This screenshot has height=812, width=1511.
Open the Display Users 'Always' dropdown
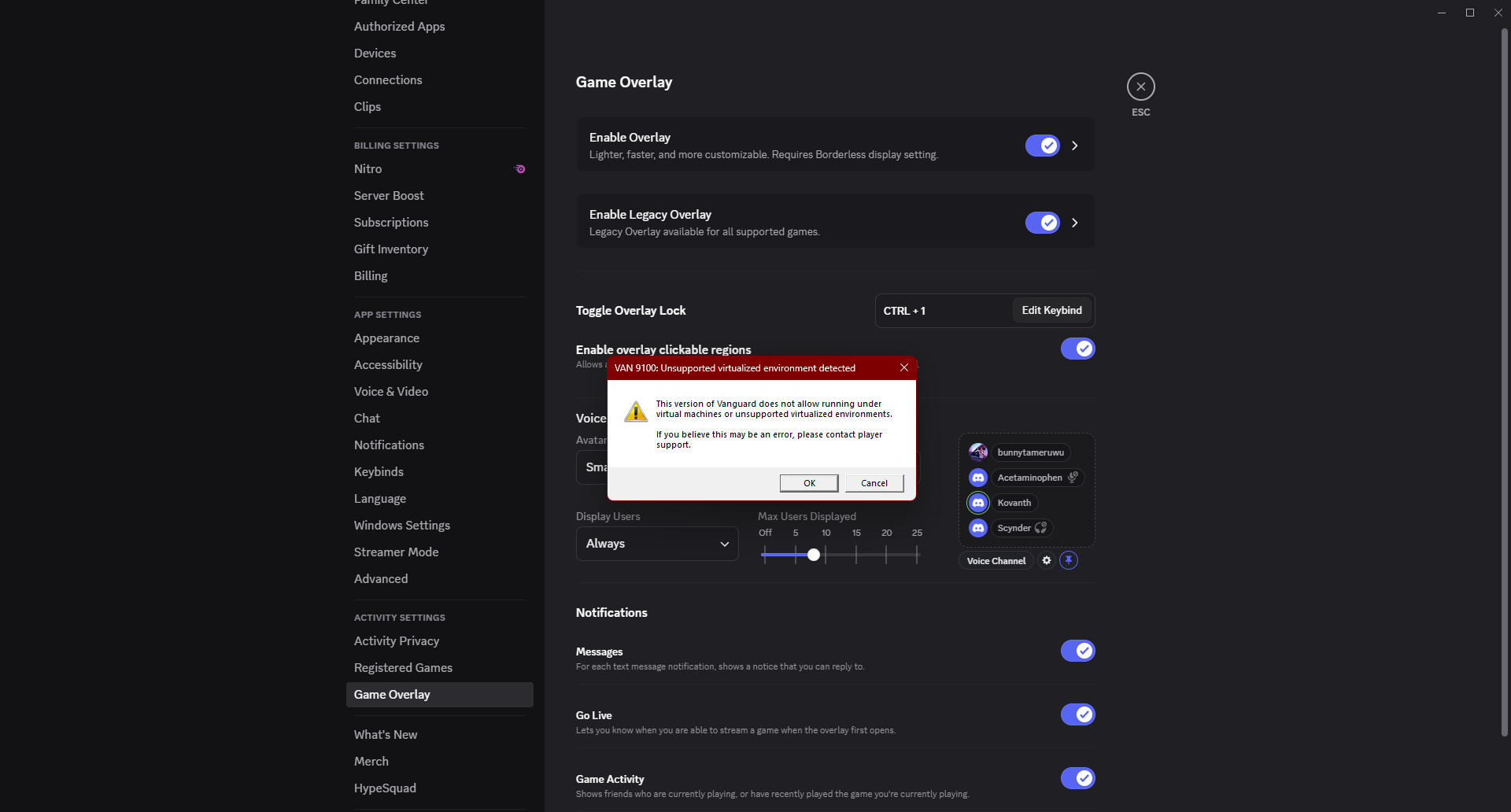click(x=657, y=544)
